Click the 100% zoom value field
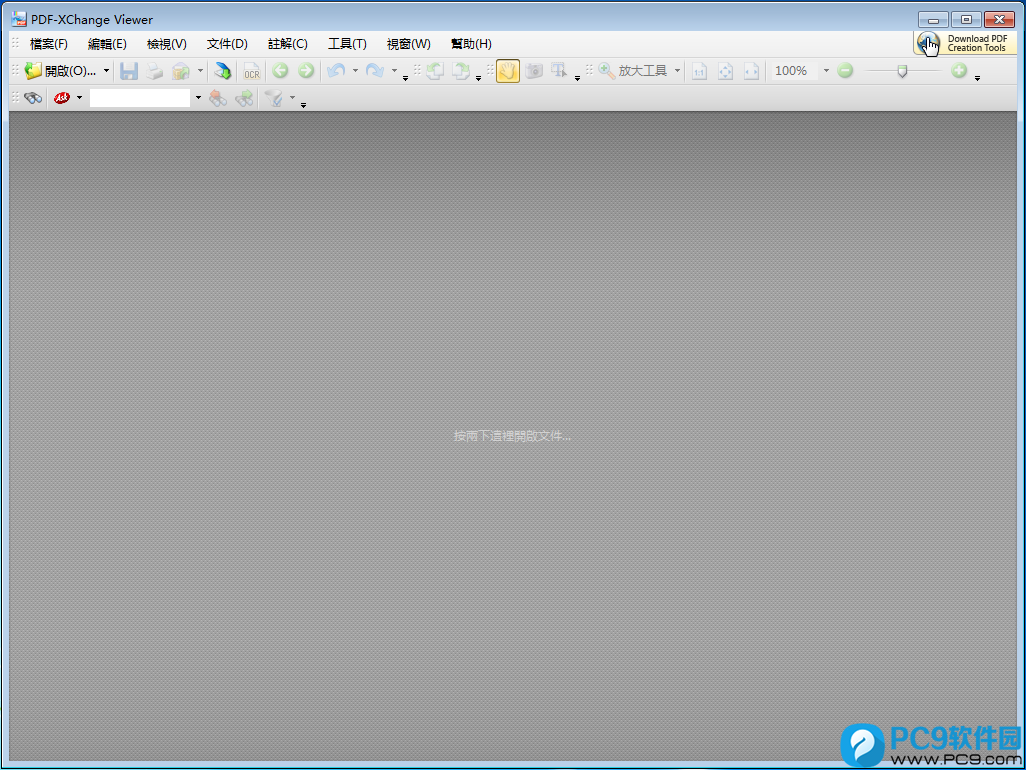The height and width of the screenshot is (770, 1026). coord(793,71)
